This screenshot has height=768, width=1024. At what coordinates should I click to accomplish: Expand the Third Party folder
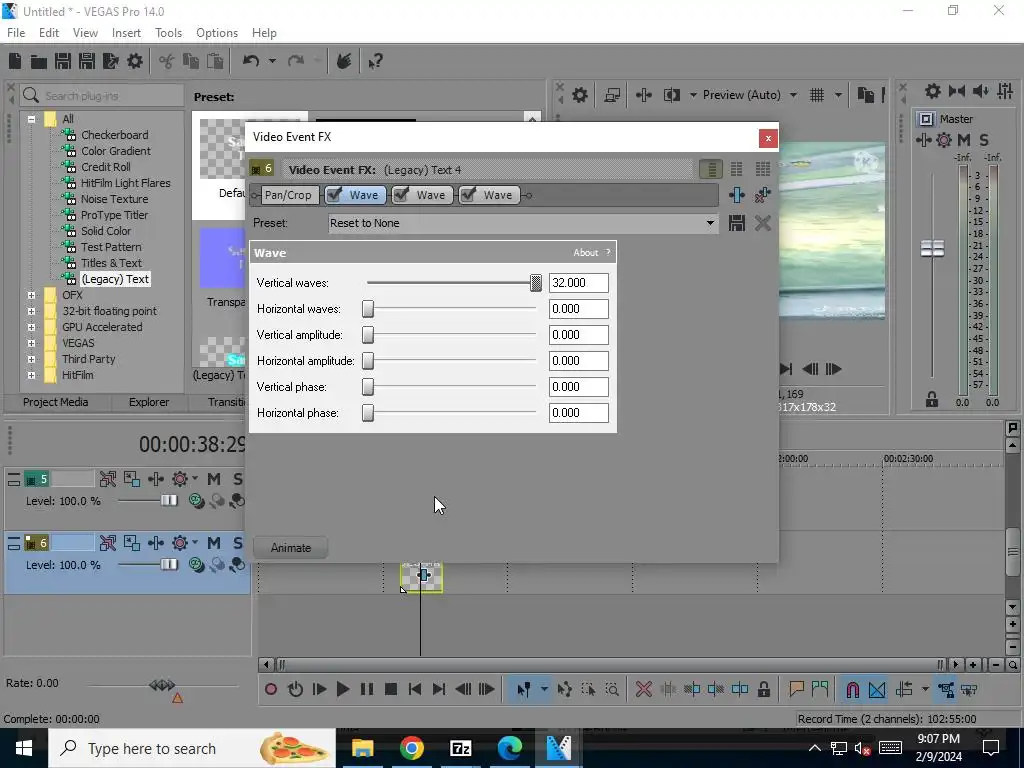point(31,359)
